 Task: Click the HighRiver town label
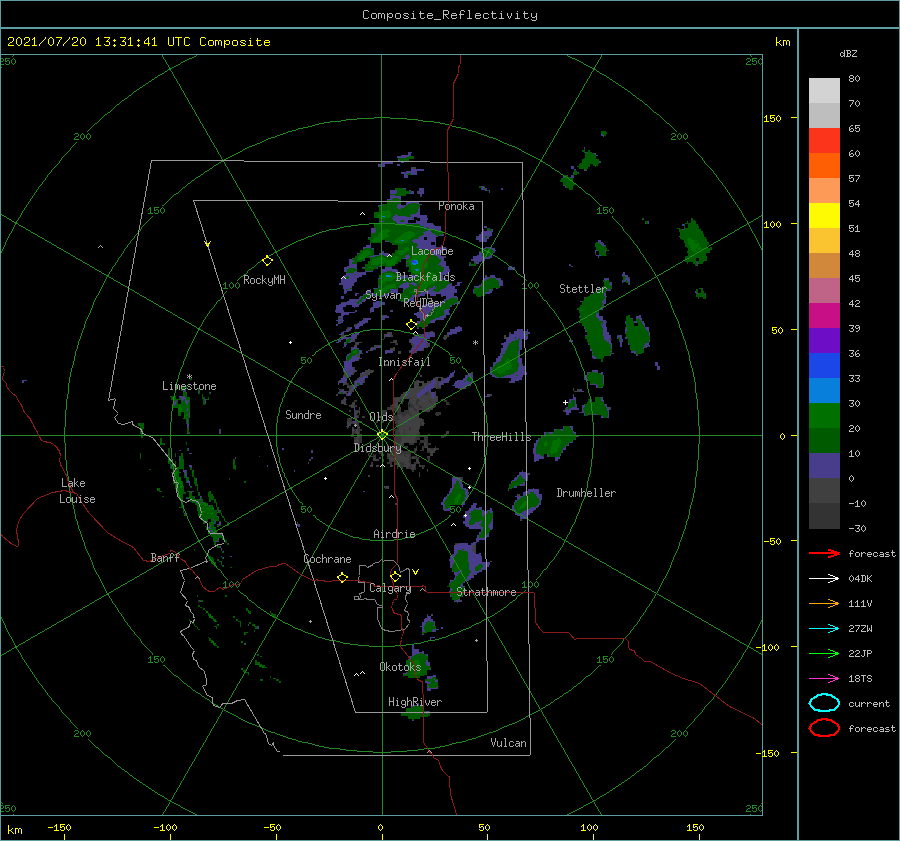415,702
